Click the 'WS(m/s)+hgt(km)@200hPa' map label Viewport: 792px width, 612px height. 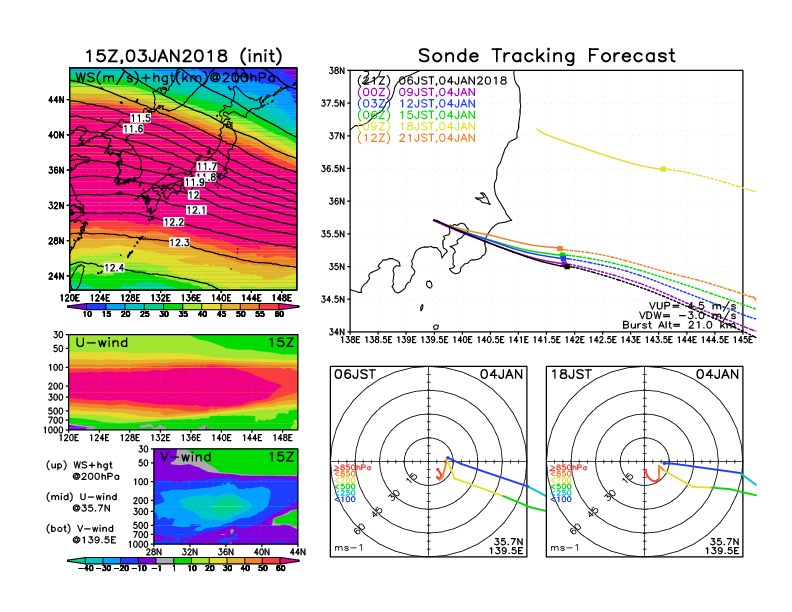(x=175, y=78)
